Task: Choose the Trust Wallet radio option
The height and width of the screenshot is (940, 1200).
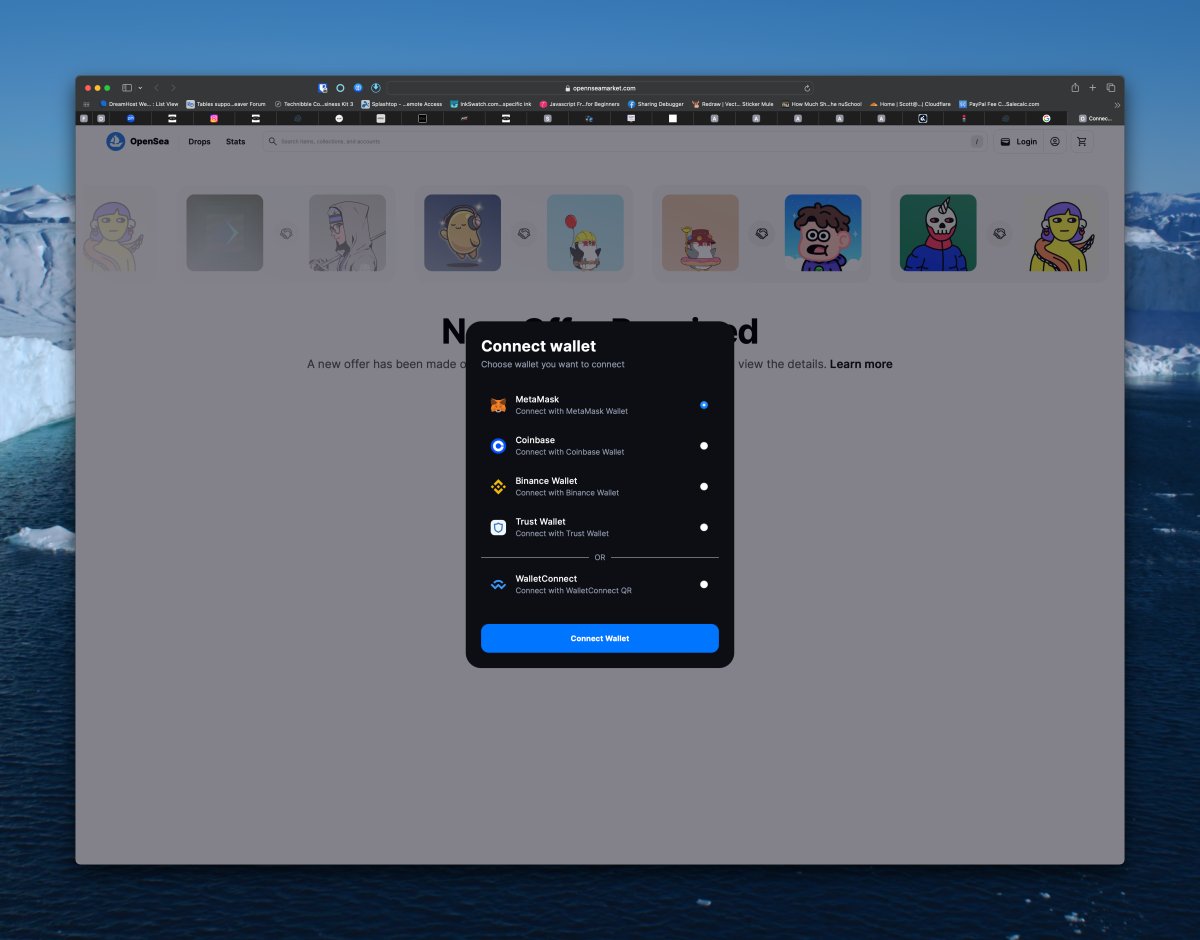Action: coord(704,527)
